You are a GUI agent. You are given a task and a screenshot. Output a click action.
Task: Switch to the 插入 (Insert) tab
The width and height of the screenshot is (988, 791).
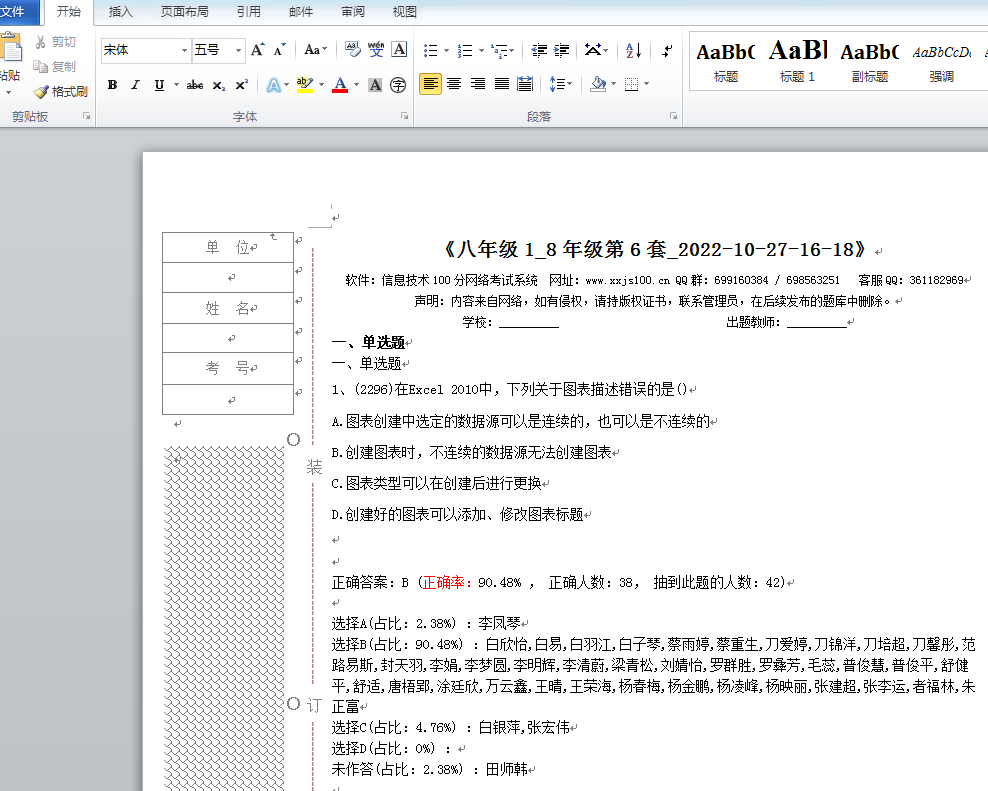pyautogui.click(x=120, y=12)
